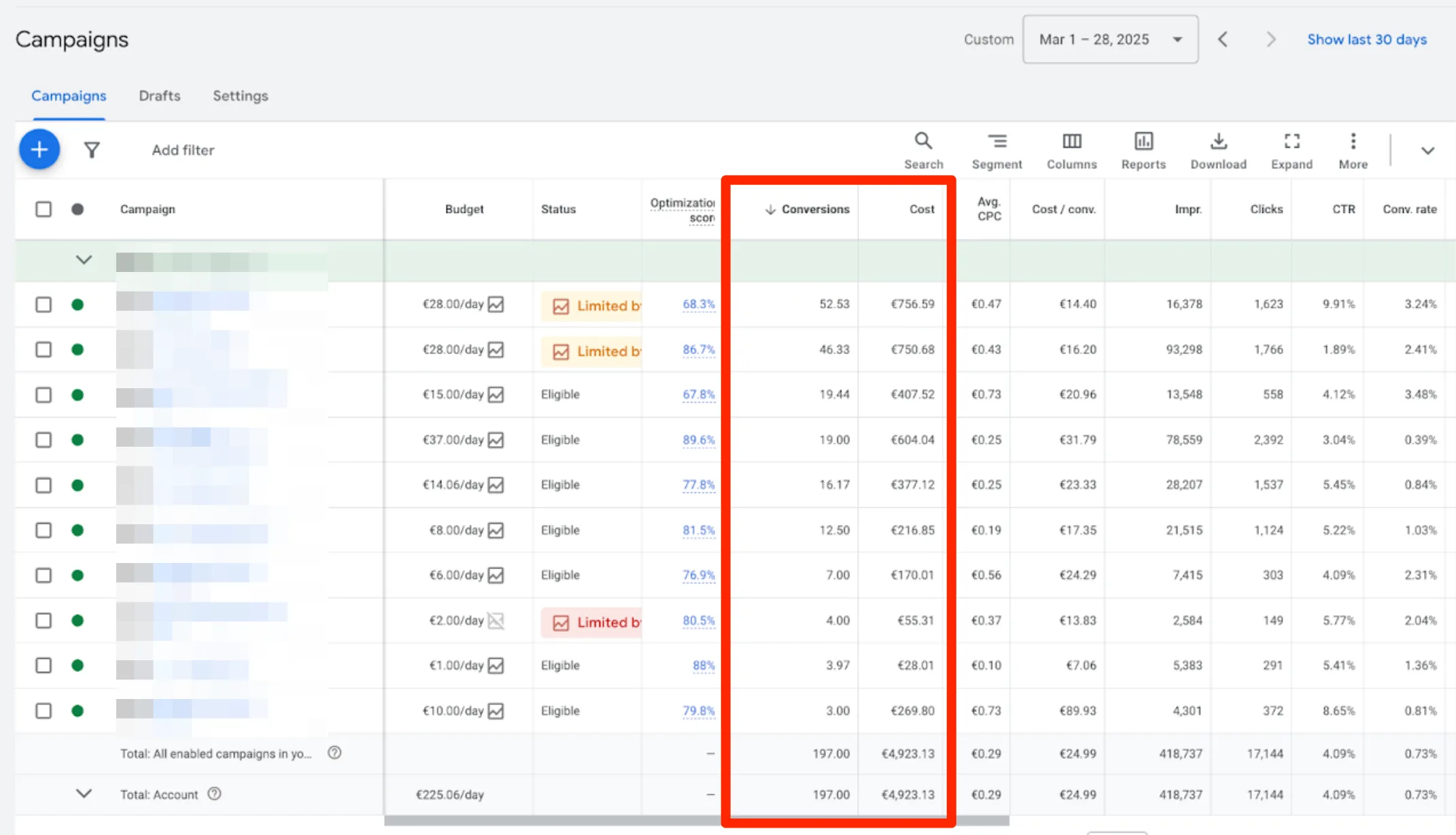The height and width of the screenshot is (835, 1456).
Task: Switch to the Settings tab
Action: (x=241, y=96)
